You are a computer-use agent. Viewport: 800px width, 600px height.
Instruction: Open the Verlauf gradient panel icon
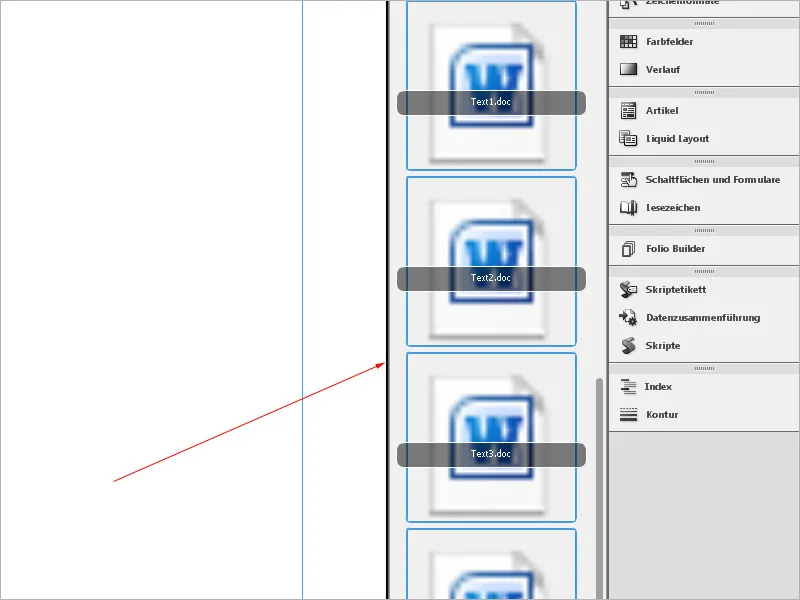(x=628, y=69)
